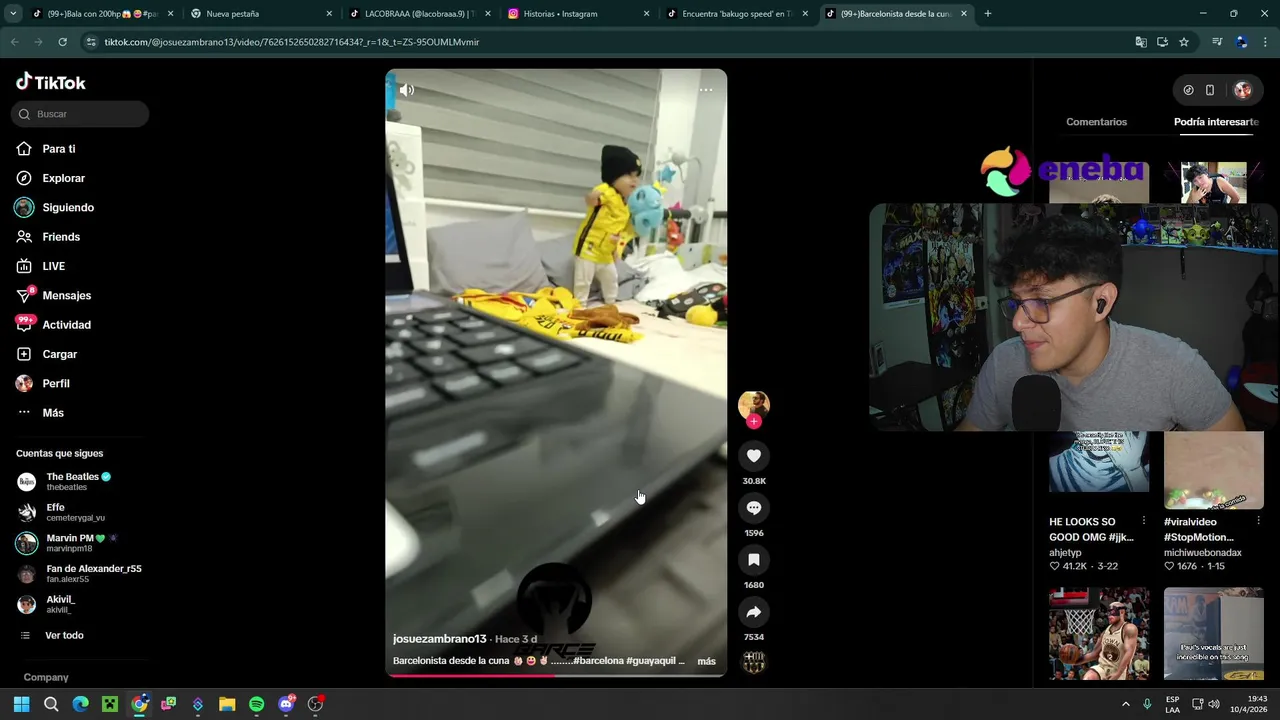
Task: Follow the author with the red plus badge
Action: (x=754, y=422)
